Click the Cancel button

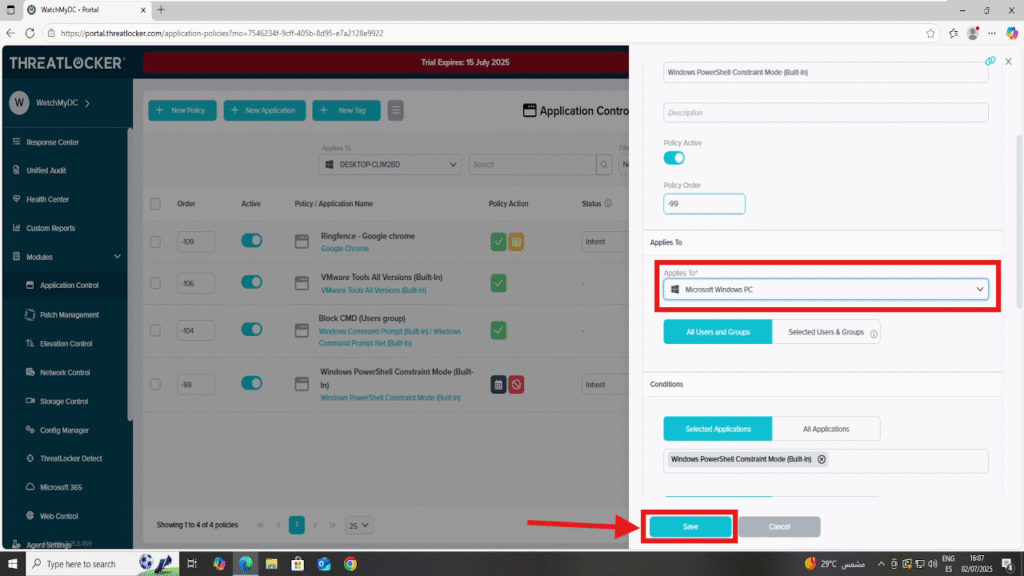779,527
